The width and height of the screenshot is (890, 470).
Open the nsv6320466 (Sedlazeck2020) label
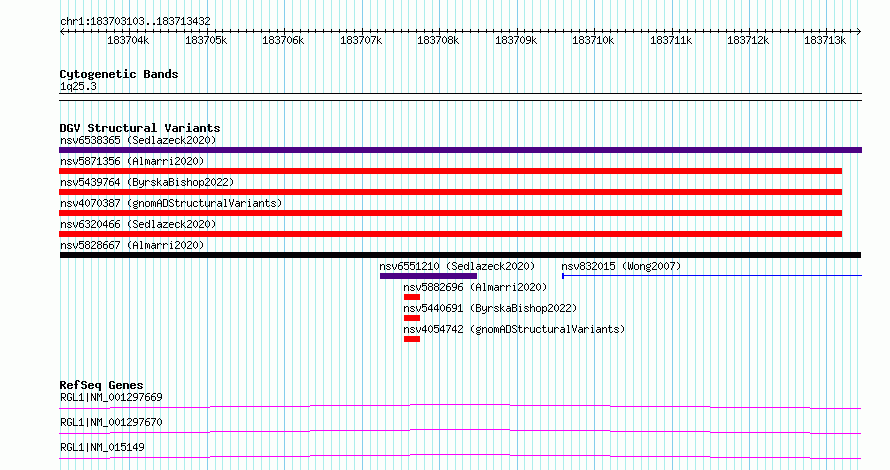coord(138,224)
